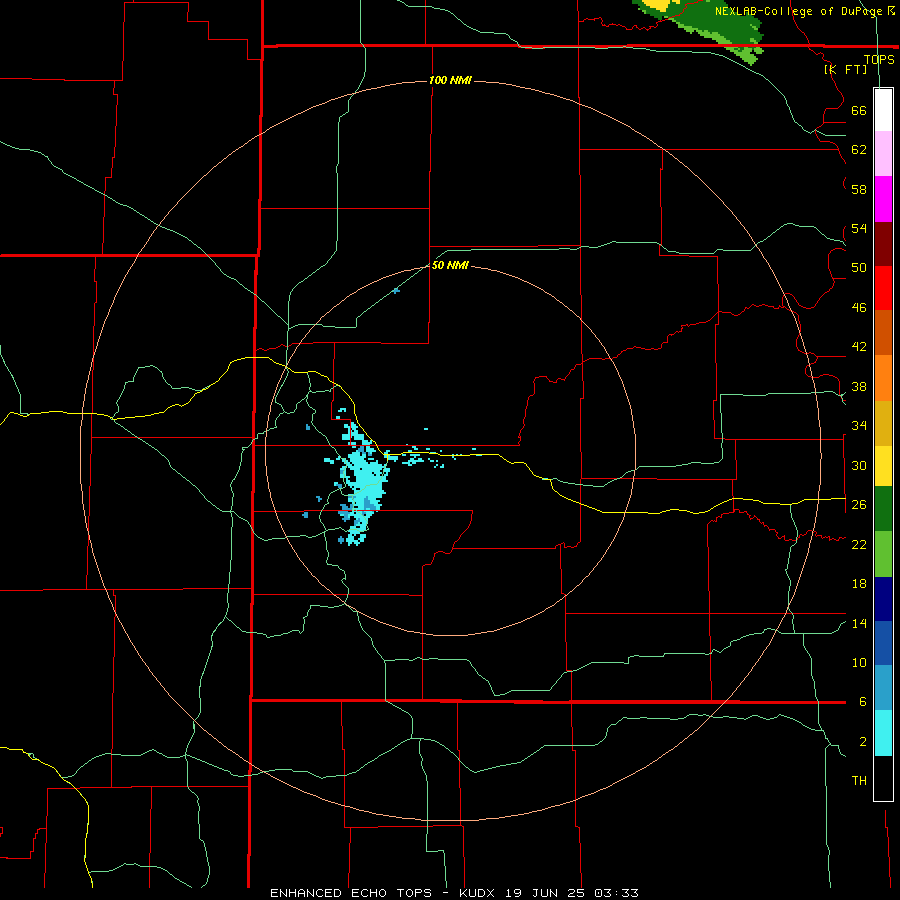Click the light blue 6-10 kft legend swatch

click(x=883, y=688)
